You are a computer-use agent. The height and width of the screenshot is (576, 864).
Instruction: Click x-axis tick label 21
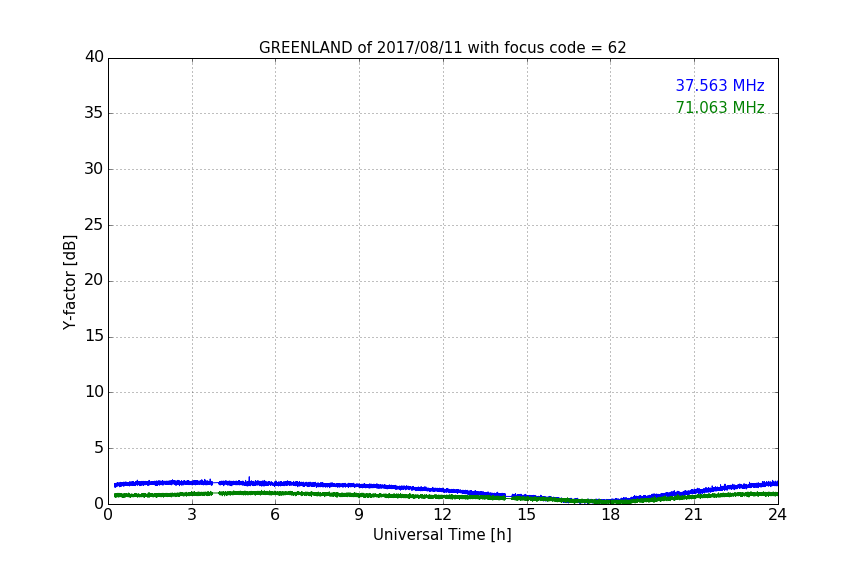click(694, 515)
